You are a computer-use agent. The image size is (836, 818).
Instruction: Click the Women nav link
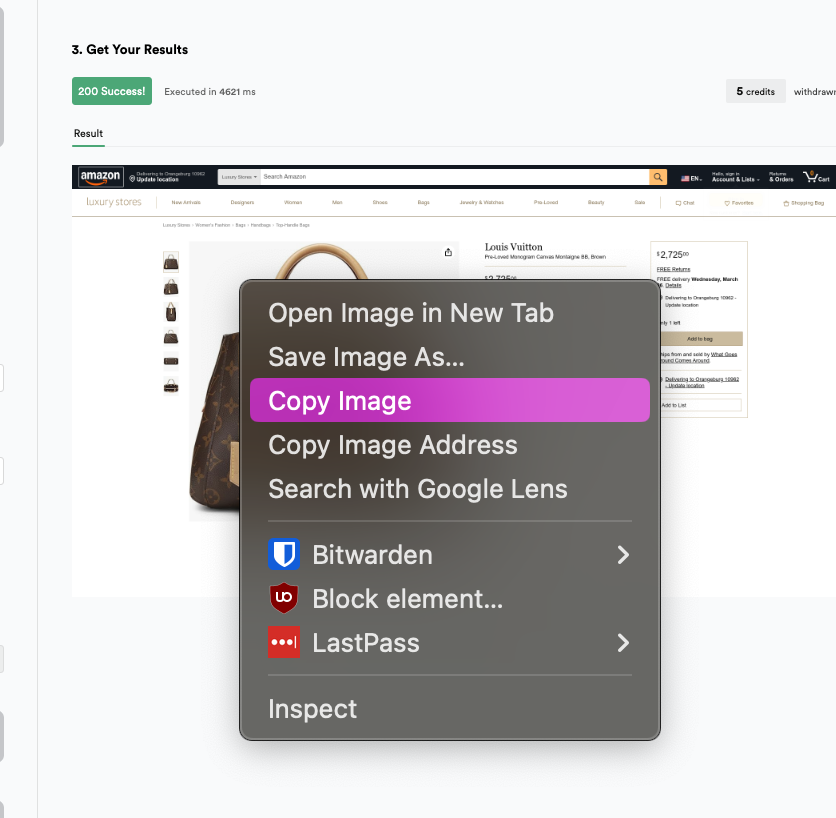click(x=293, y=203)
